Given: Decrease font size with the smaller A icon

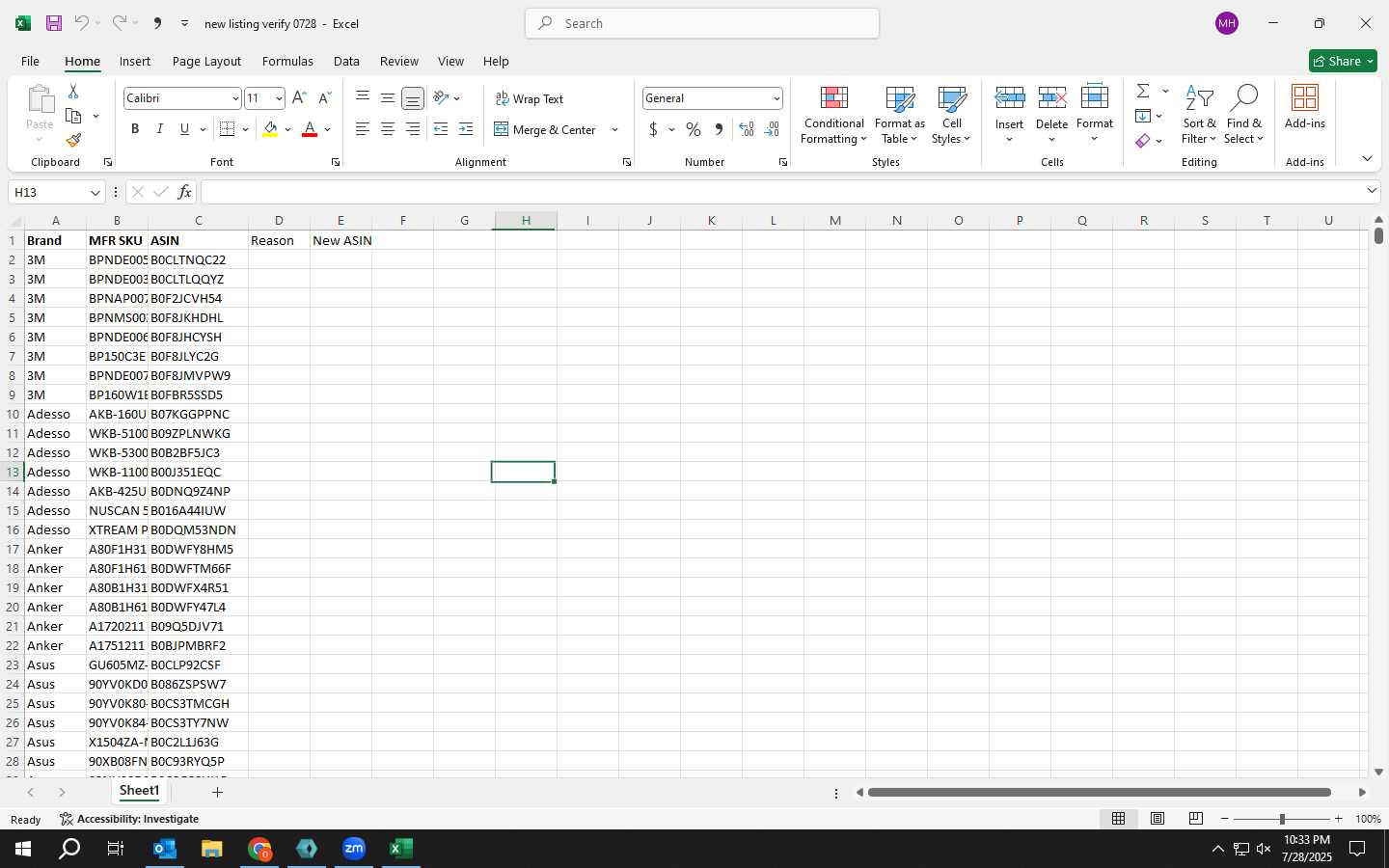Looking at the screenshot, I should click(324, 98).
